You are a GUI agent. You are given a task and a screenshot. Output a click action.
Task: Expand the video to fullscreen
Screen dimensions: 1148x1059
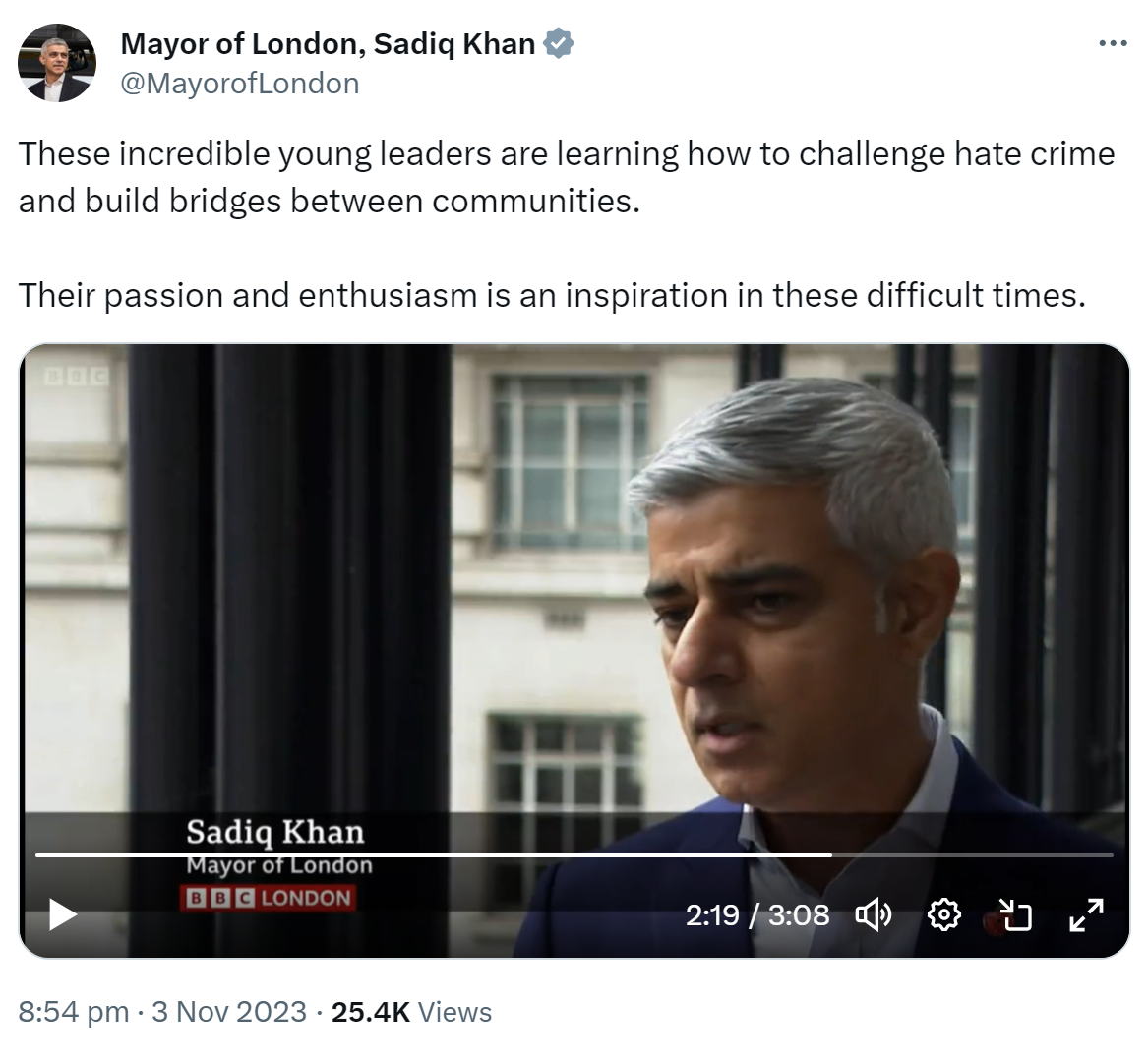click(x=1086, y=915)
